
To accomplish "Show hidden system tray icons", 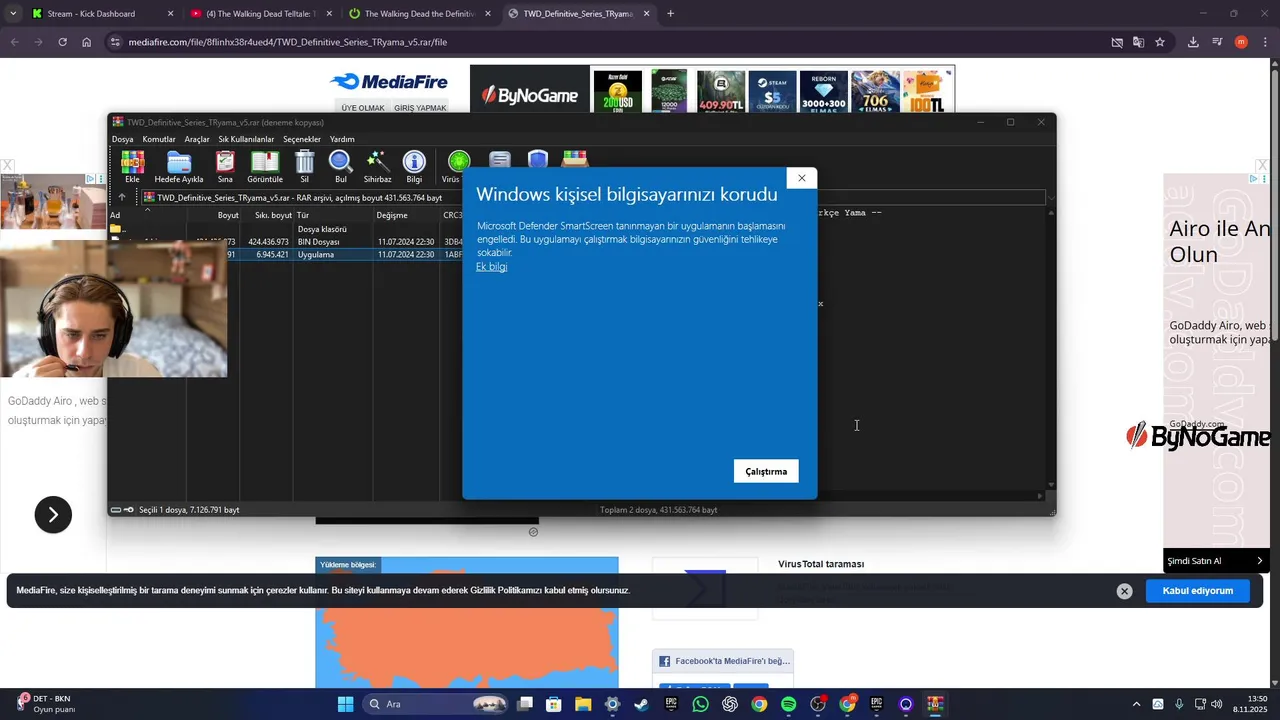I will point(1136,704).
